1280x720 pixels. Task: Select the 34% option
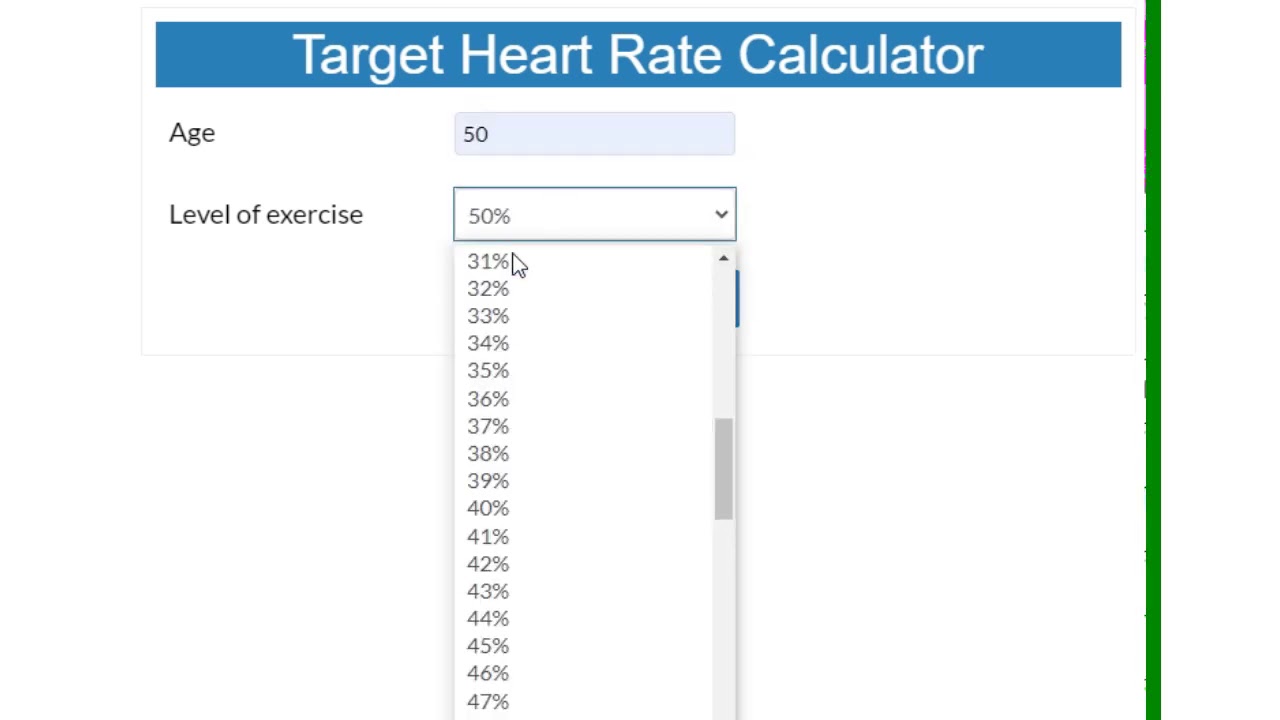(488, 343)
